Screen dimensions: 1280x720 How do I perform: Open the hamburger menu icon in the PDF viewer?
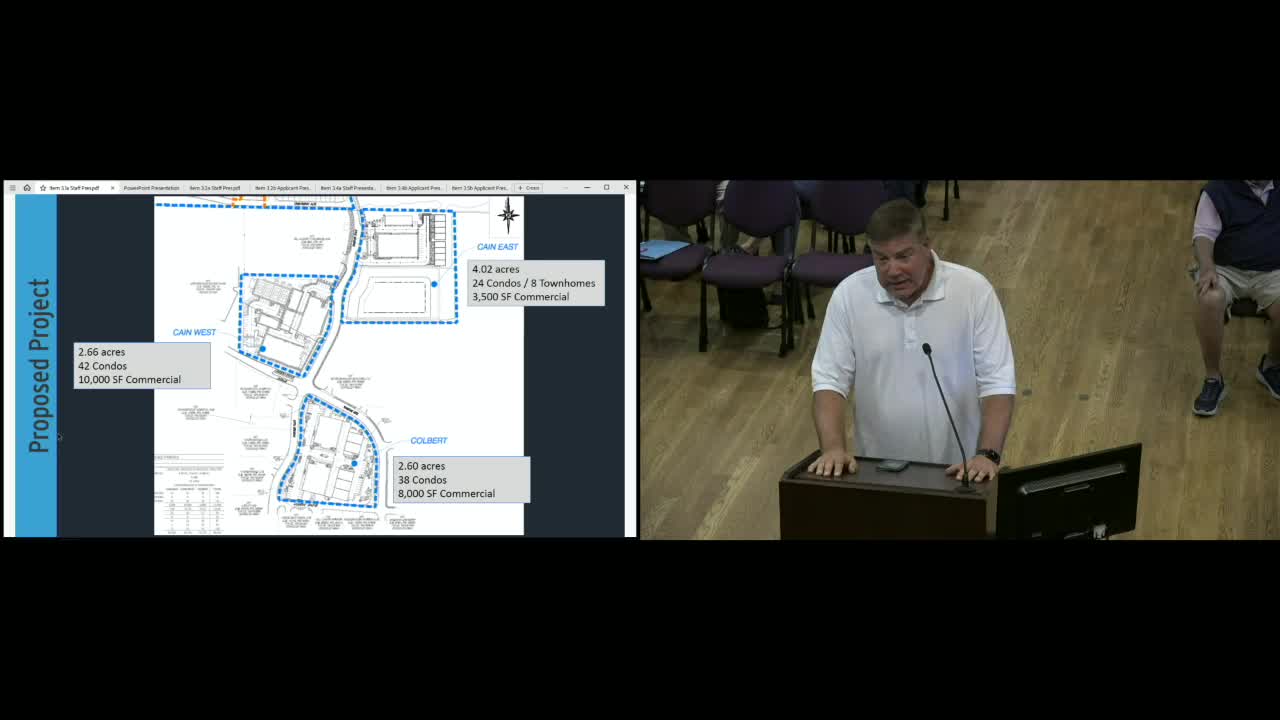12,188
